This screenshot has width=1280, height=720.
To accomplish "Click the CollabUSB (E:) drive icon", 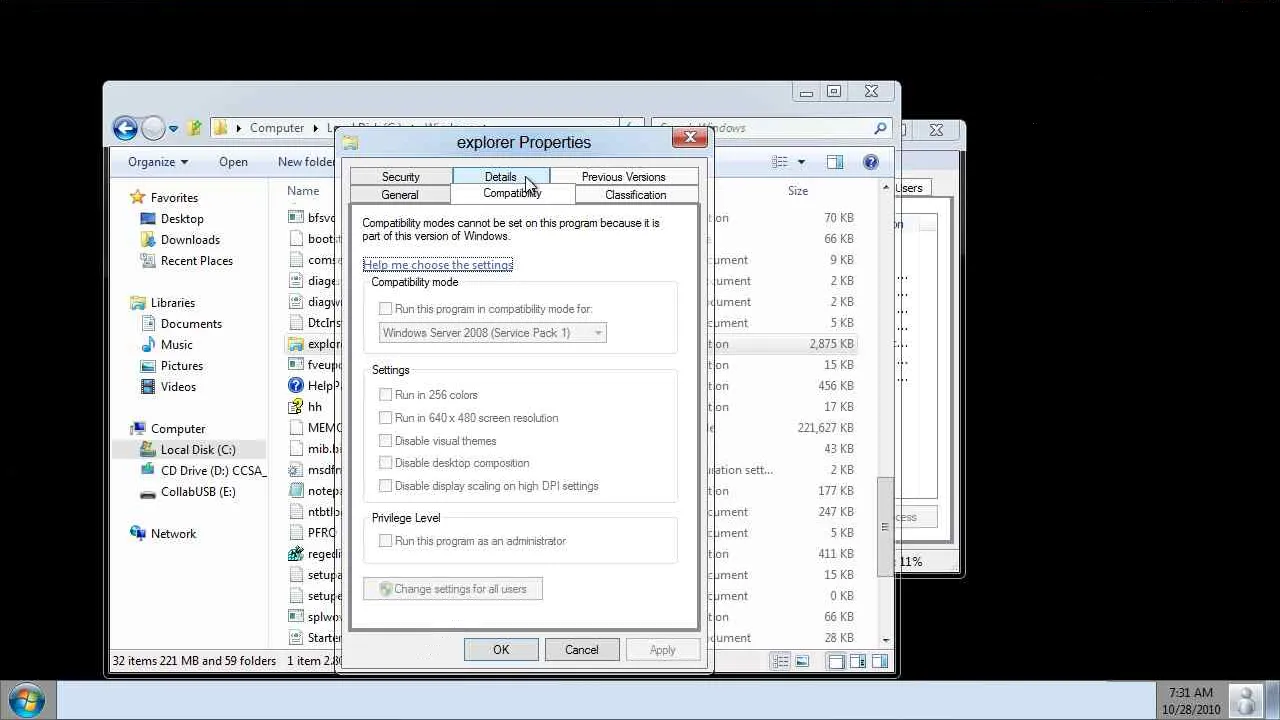I will coord(148,492).
